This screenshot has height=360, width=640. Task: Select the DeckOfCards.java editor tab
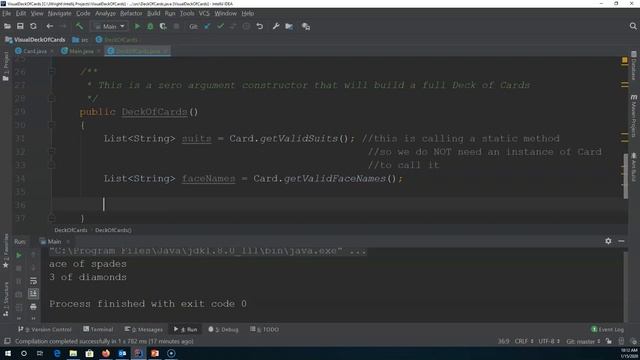pos(137,51)
